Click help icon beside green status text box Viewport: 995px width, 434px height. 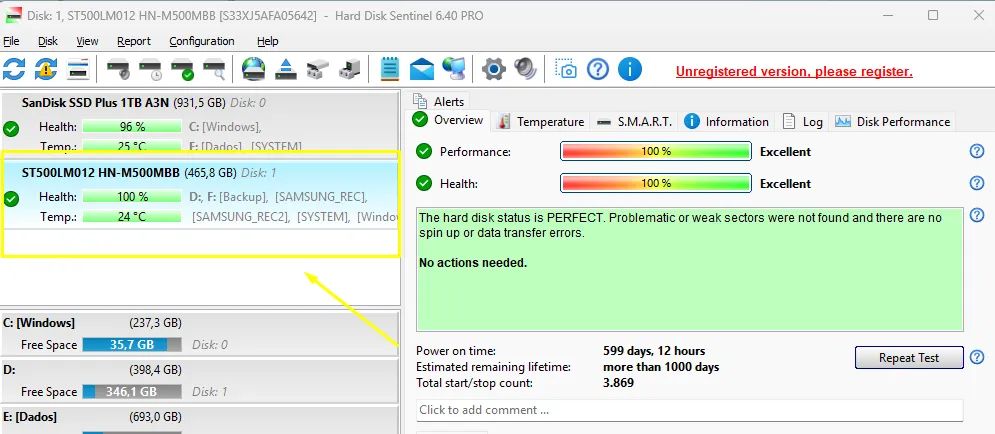click(x=977, y=216)
